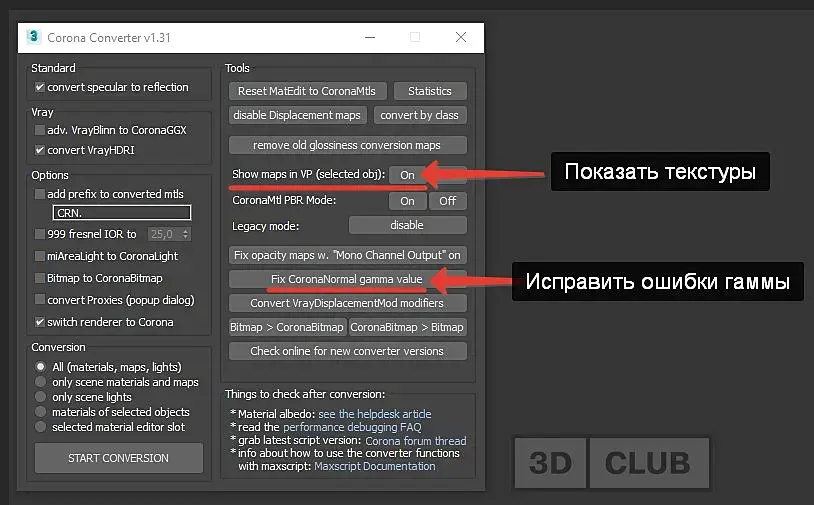Image resolution: width=814 pixels, height=505 pixels.
Task: Open the Corona forum thread link
Action: [416, 441]
